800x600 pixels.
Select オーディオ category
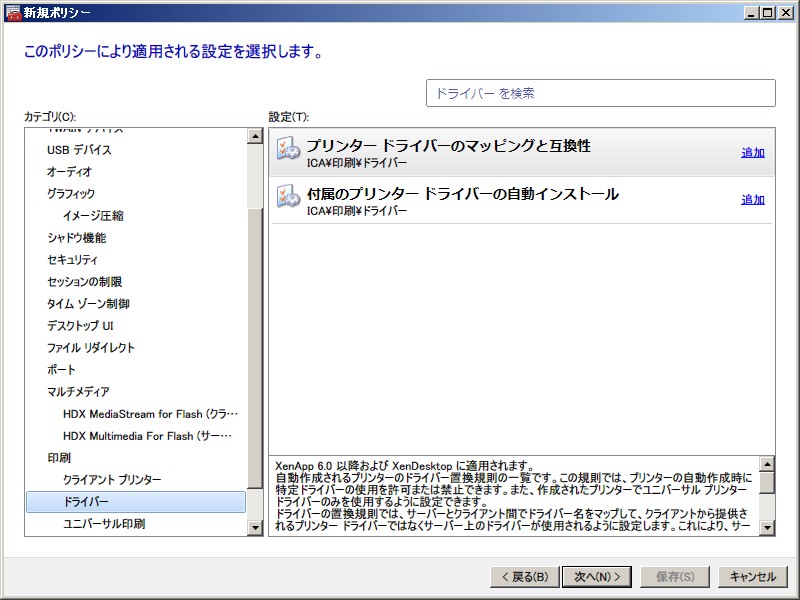[x=69, y=172]
